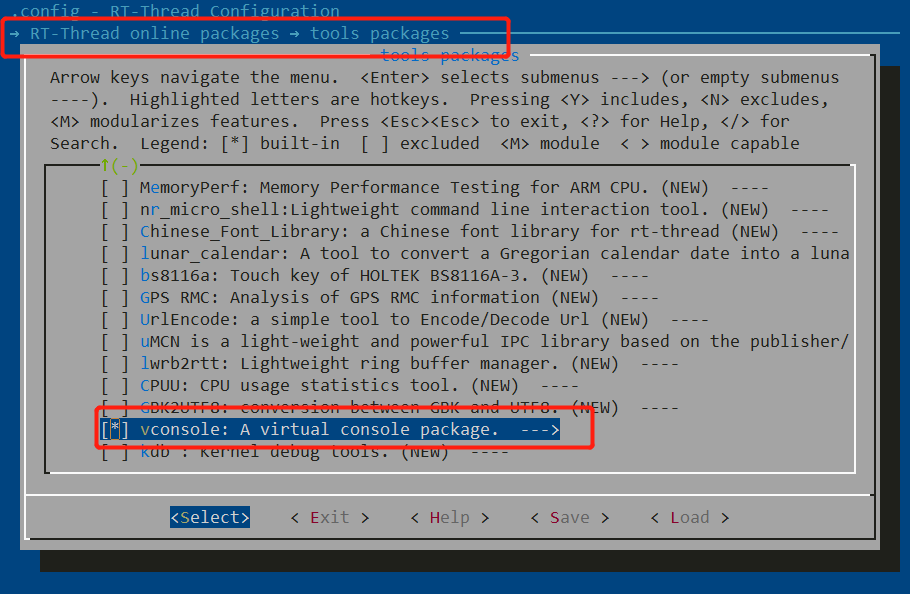Expand submenu dashes after UrlEncode entry
Image resolution: width=910 pixels, height=594 pixels.
[x=689, y=319]
